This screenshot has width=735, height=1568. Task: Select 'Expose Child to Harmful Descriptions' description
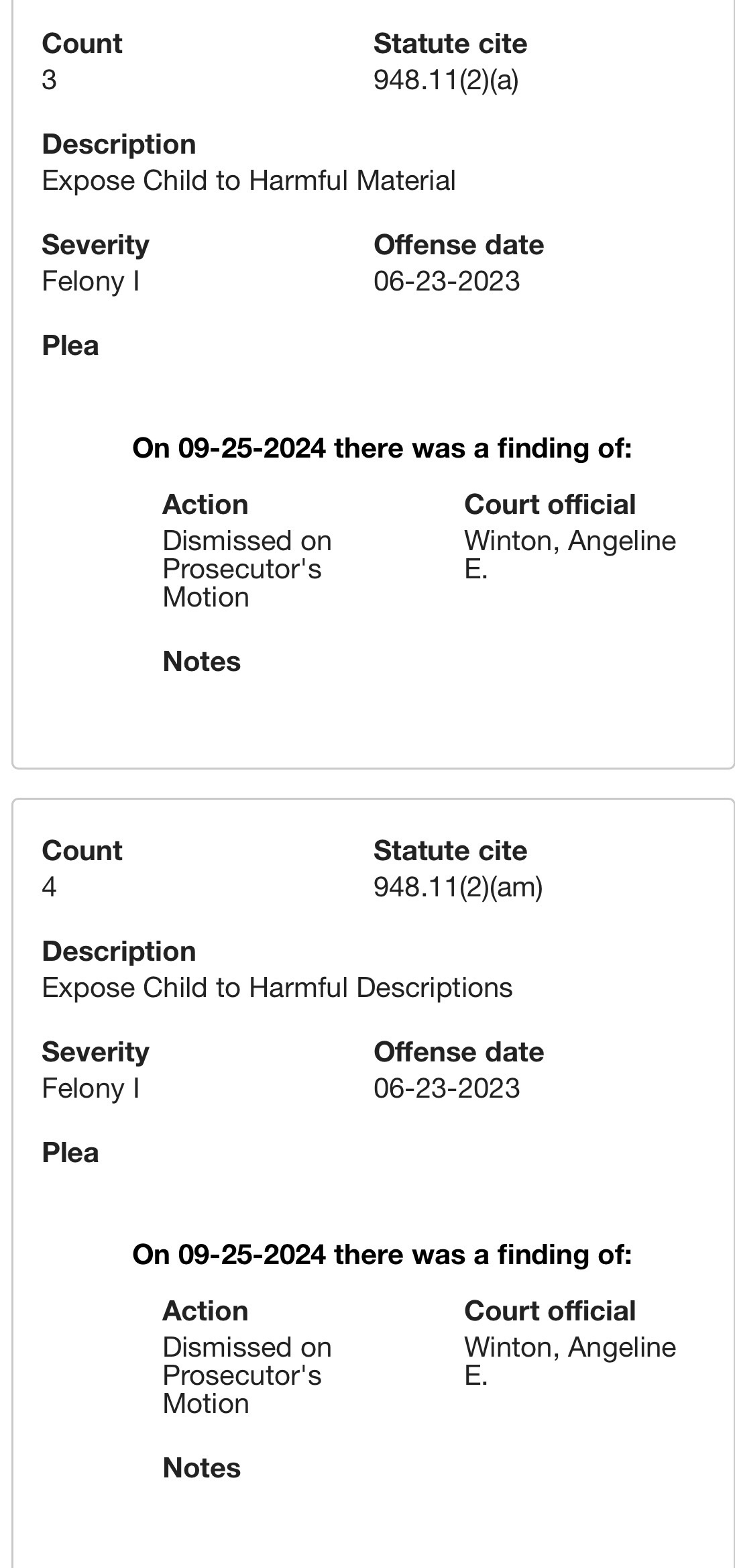point(277,988)
